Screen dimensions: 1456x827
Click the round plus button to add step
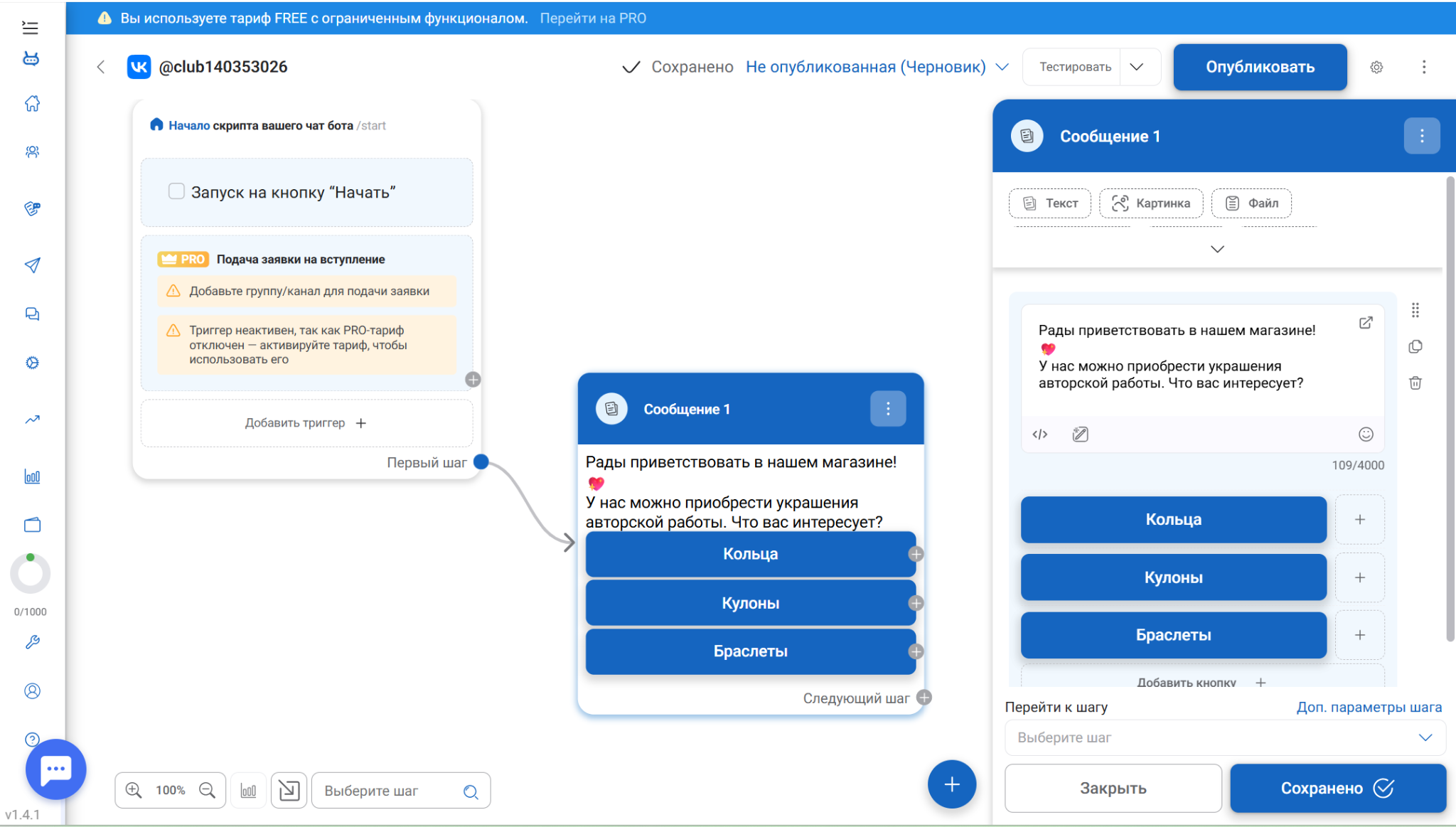pos(951,784)
